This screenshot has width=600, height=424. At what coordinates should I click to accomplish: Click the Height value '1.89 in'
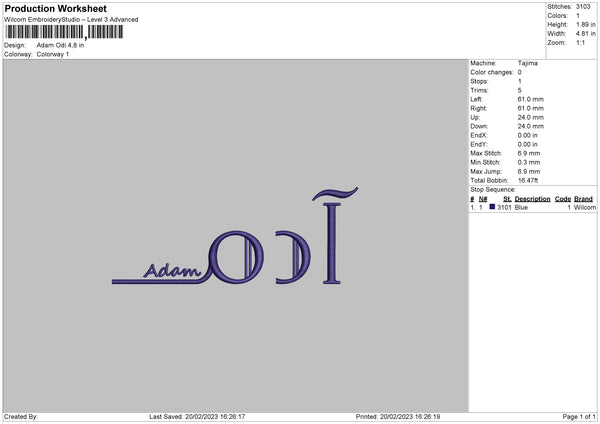pyautogui.click(x=586, y=24)
